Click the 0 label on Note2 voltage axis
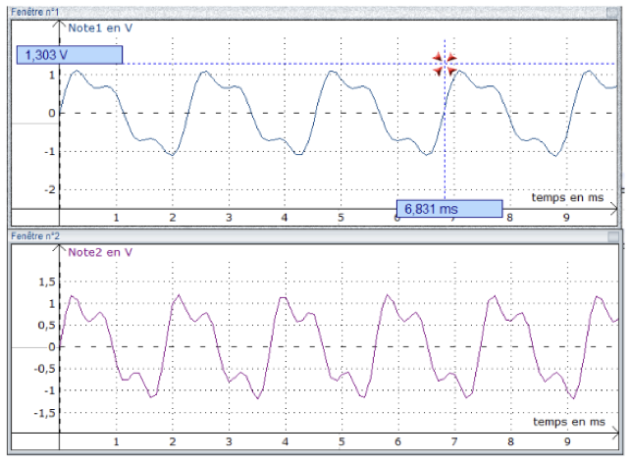 pyautogui.click(x=50, y=347)
